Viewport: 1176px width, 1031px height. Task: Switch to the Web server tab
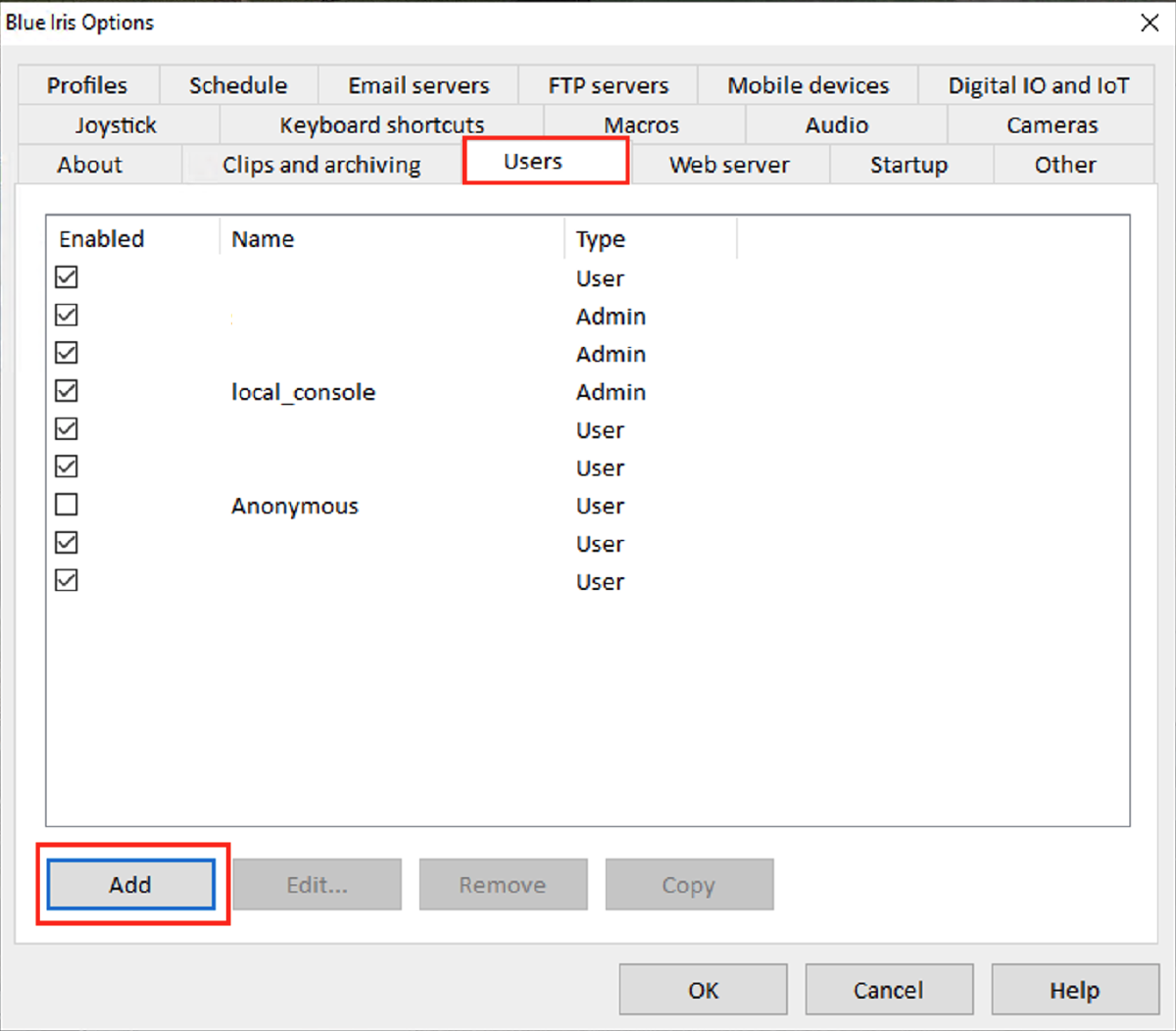pos(729,165)
